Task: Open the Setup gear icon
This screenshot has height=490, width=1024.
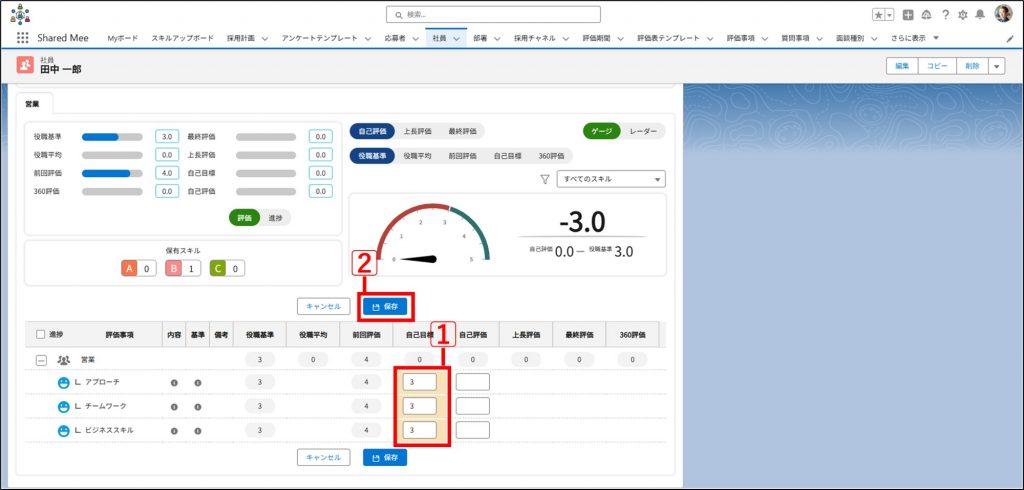Action: click(x=962, y=15)
